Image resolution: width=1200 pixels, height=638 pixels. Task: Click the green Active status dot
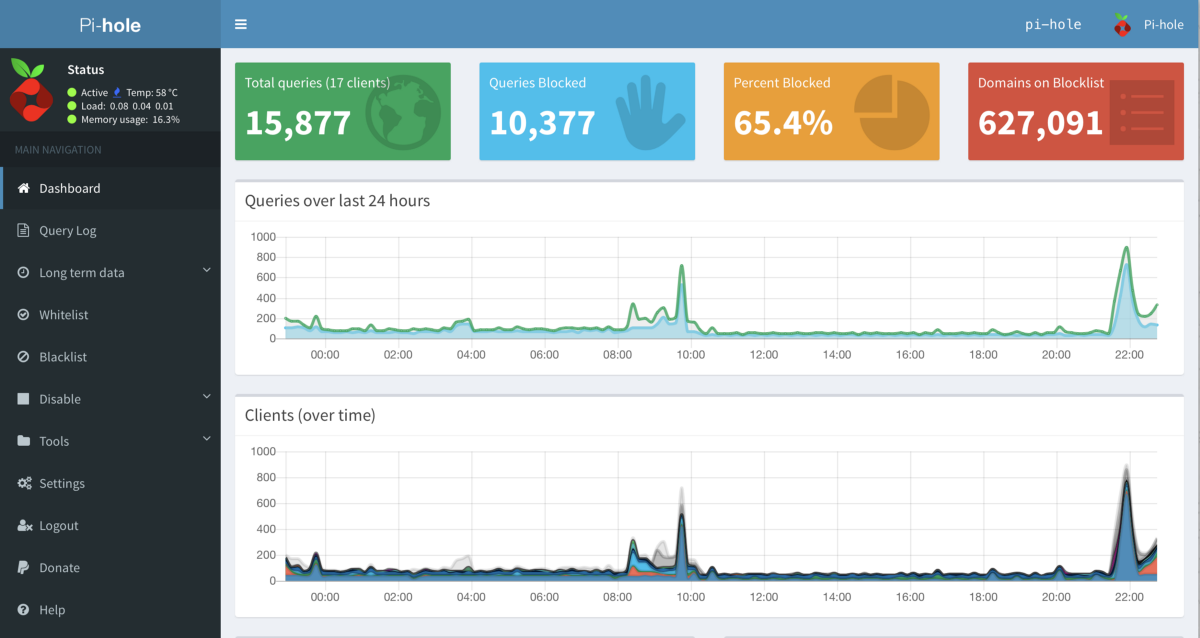point(72,92)
